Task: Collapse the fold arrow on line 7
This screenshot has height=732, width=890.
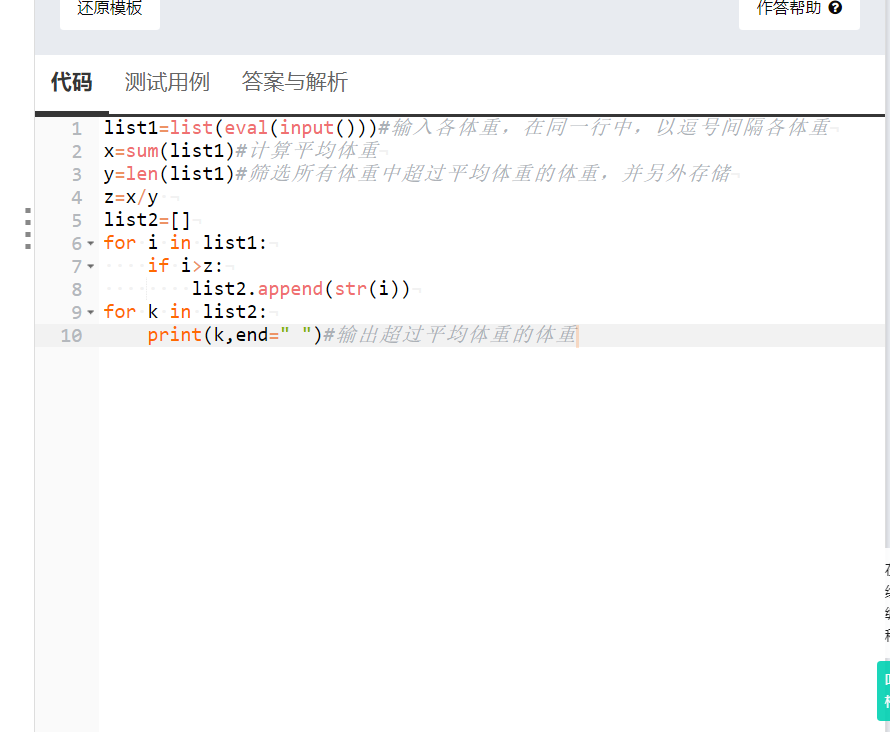Action: click(x=91, y=266)
